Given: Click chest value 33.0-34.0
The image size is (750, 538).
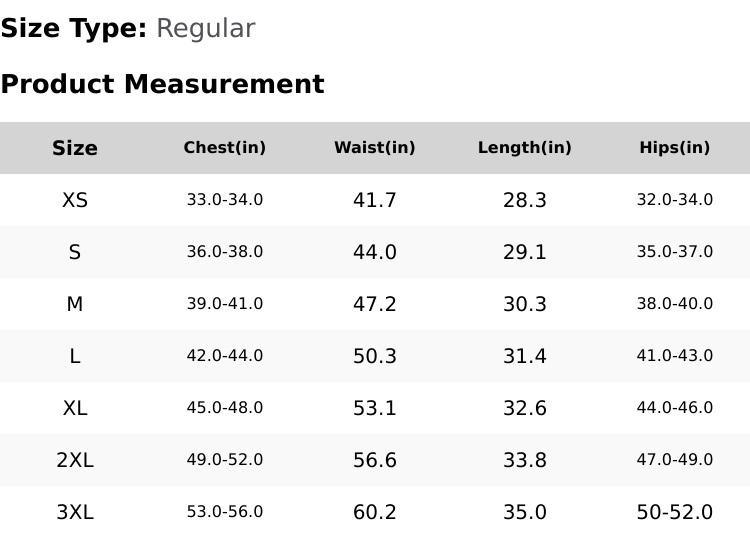Looking at the screenshot, I should 225,200.
